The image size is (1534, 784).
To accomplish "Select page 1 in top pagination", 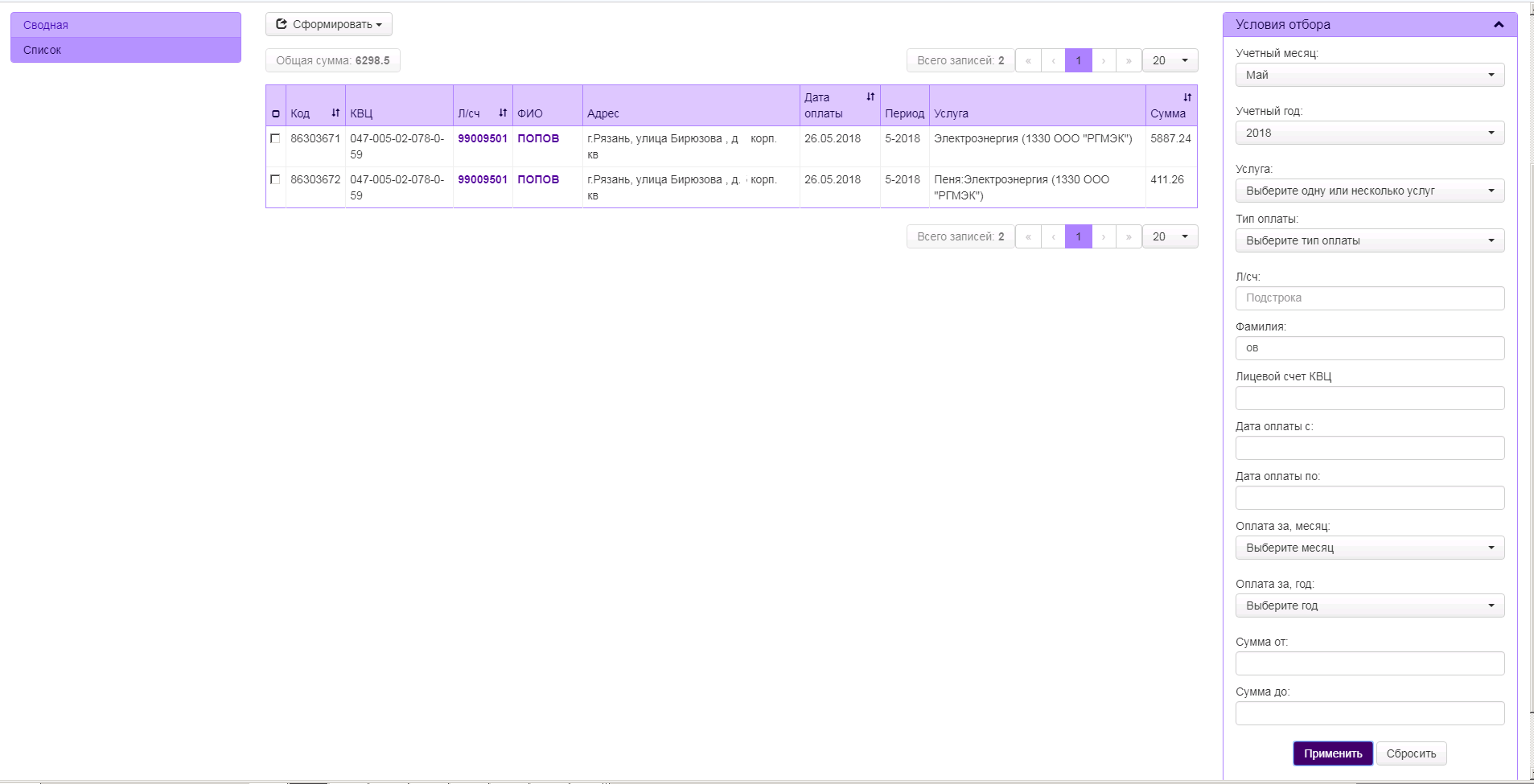I will point(1079,60).
